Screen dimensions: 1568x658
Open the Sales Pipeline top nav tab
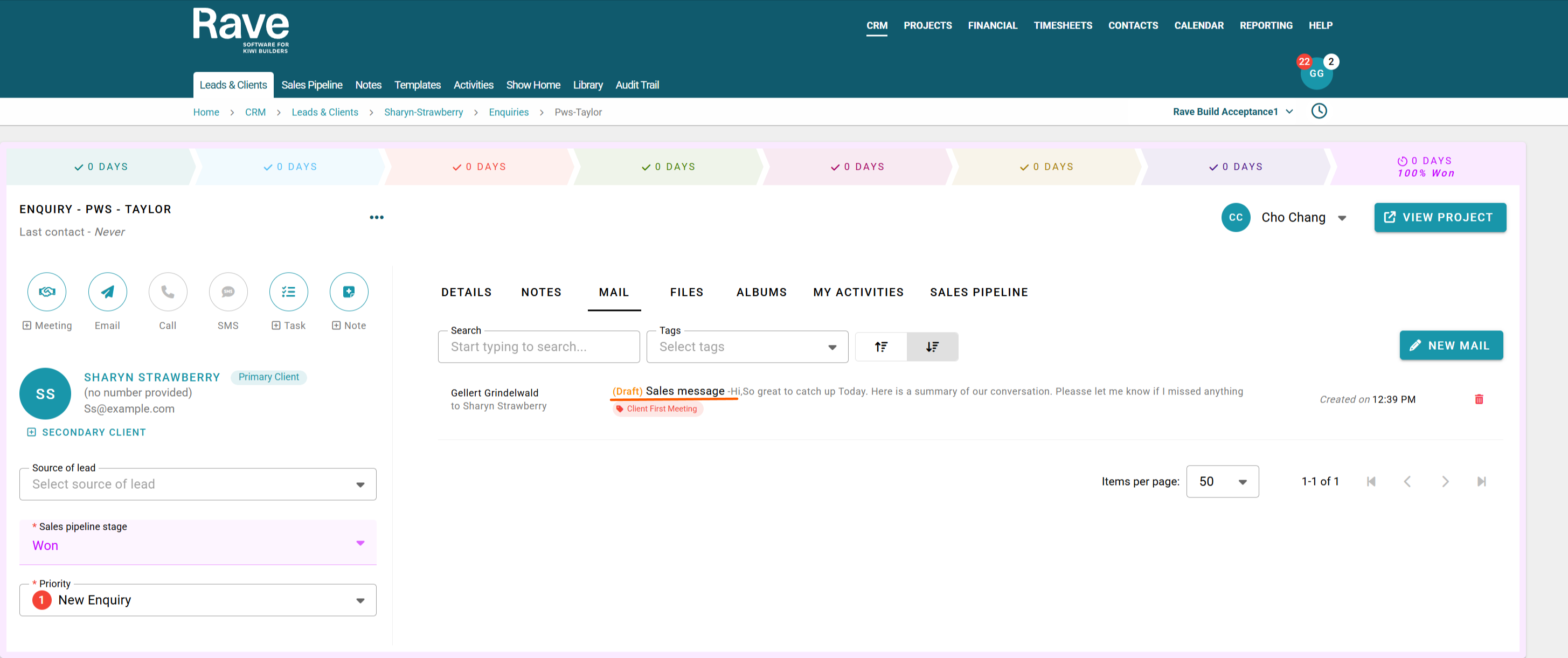[311, 85]
